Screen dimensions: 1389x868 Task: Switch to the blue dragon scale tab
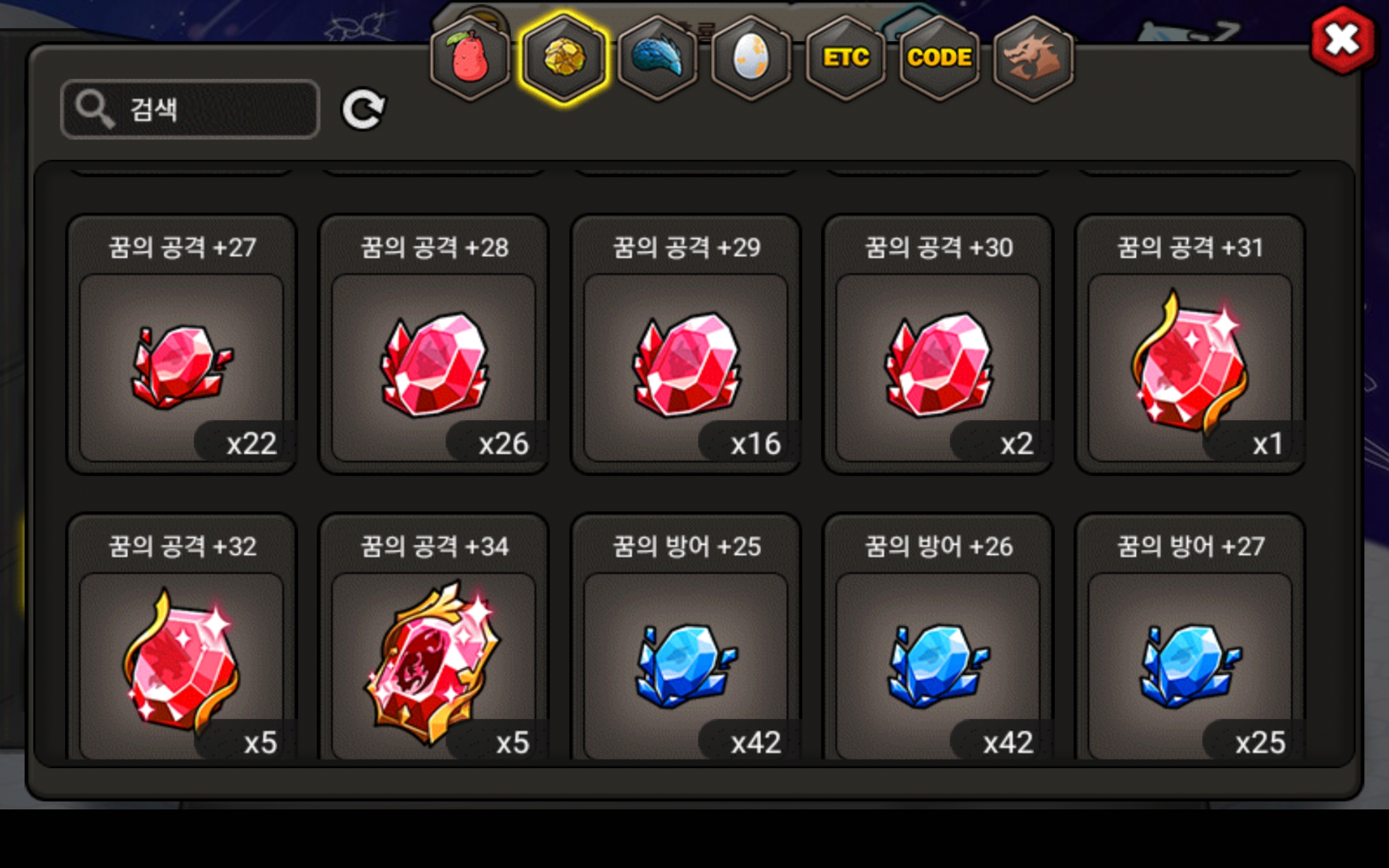click(x=658, y=59)
